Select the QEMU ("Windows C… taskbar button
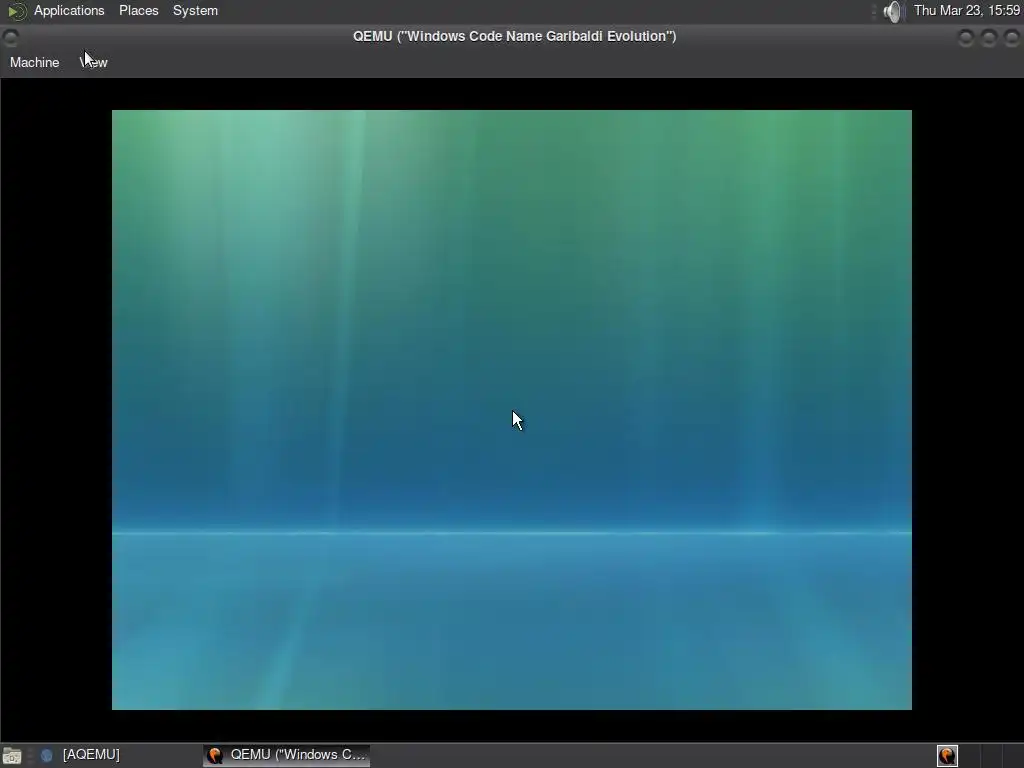Viewport: 1024px width, 768px height. pos(287,755)
